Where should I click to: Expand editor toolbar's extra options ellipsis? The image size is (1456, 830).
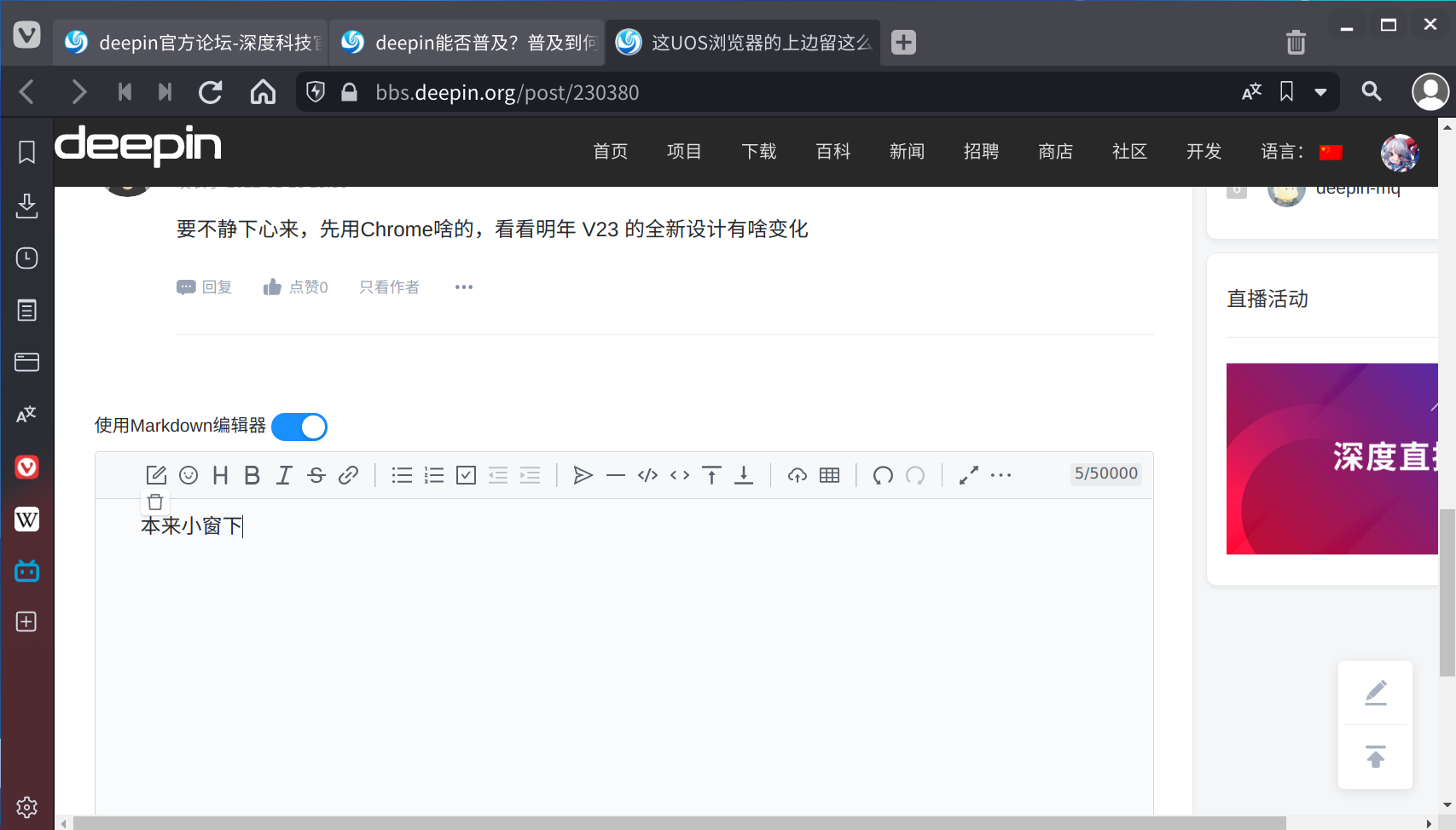pos(1001,475)
